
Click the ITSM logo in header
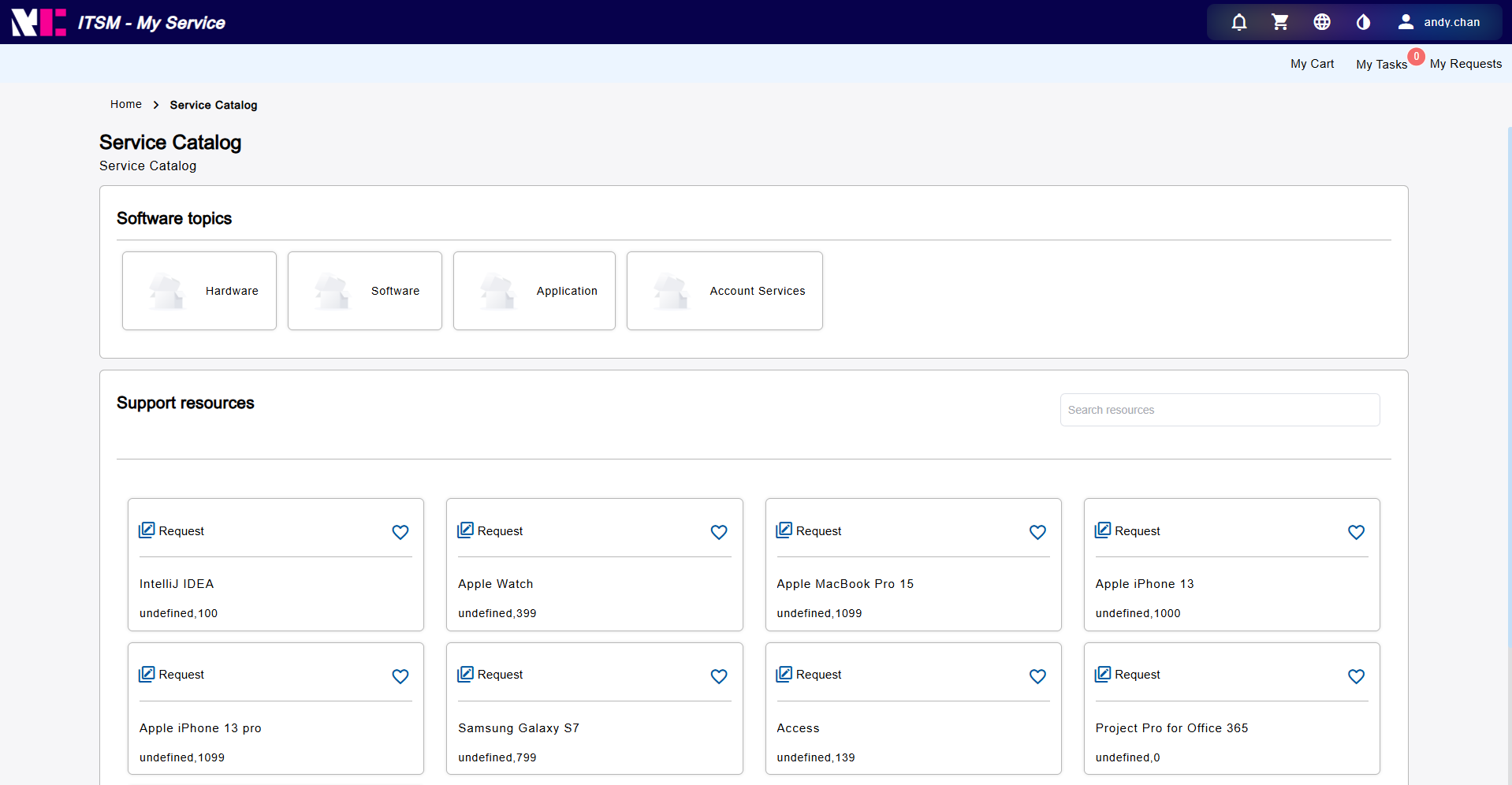coord(39,22)
